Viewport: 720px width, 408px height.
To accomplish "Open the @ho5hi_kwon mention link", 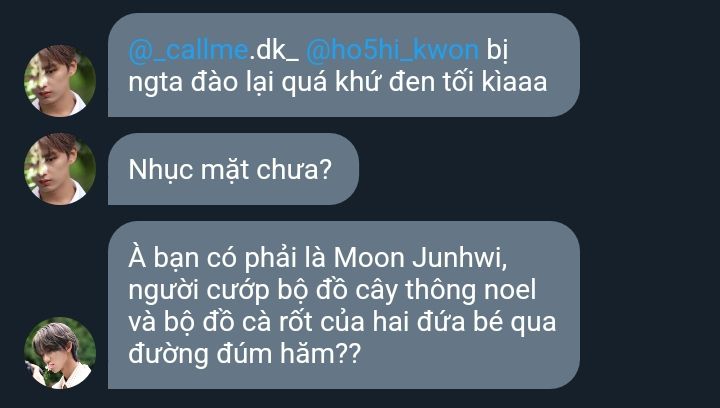I will tap(393, 50).
